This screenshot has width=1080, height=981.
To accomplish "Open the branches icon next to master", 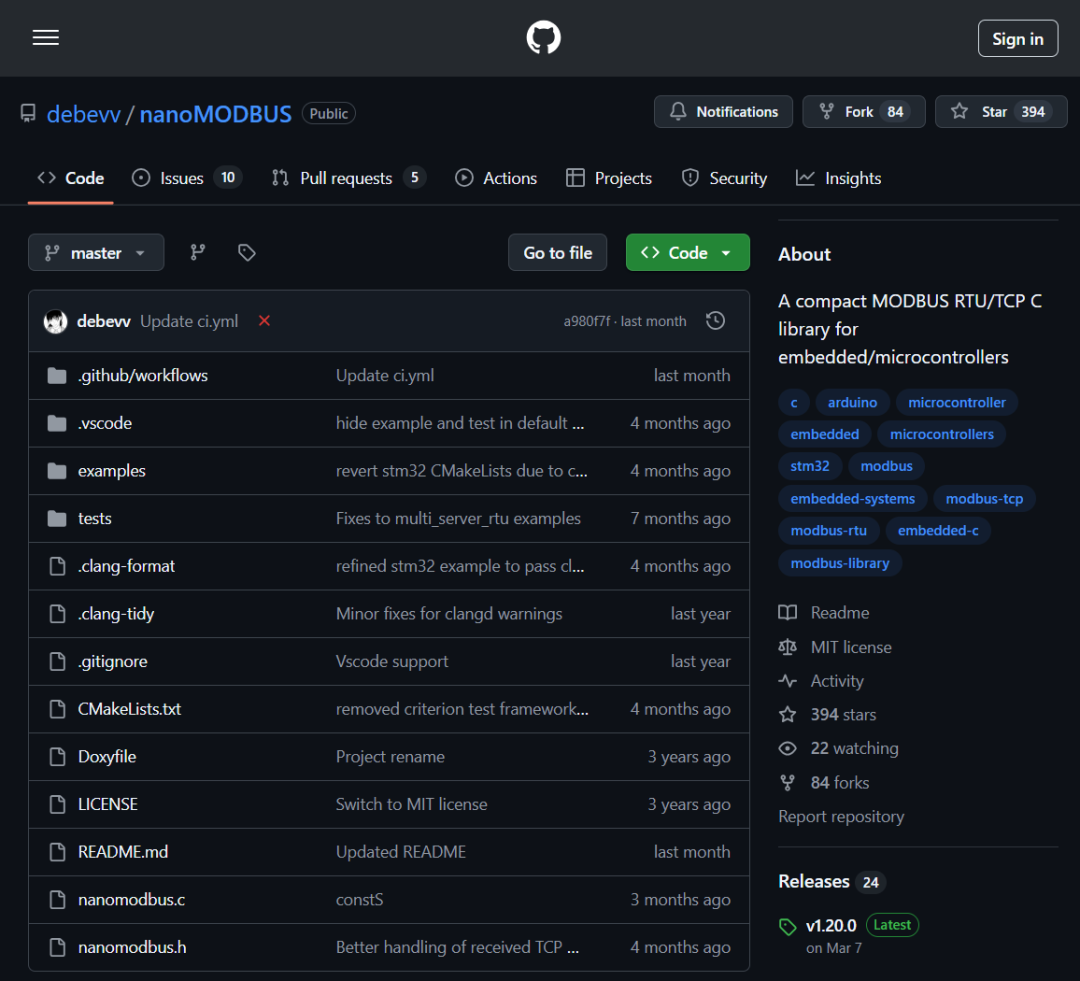I will [x=198, y=253].
